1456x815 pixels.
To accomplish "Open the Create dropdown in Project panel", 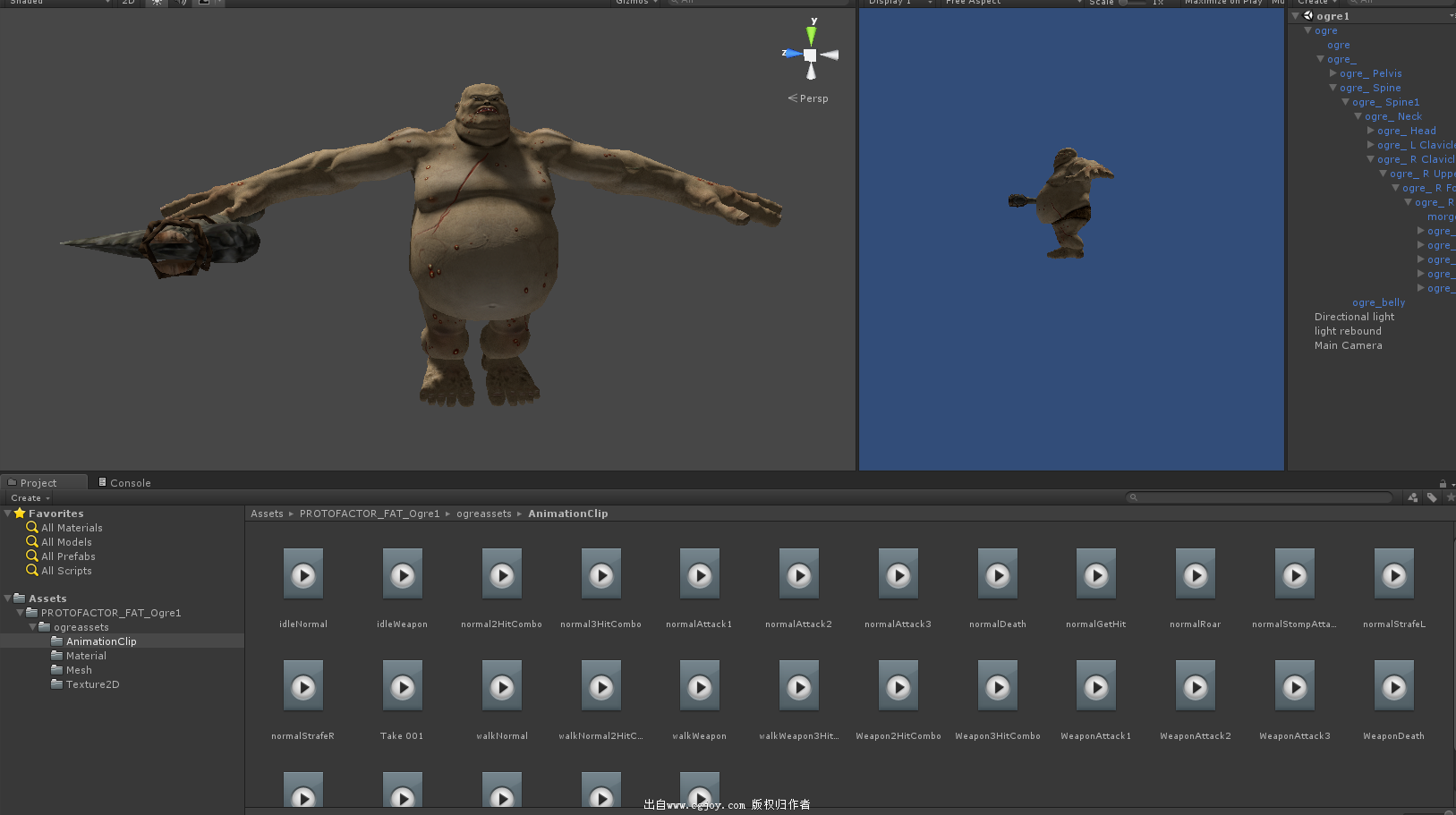I will point(30,498).
